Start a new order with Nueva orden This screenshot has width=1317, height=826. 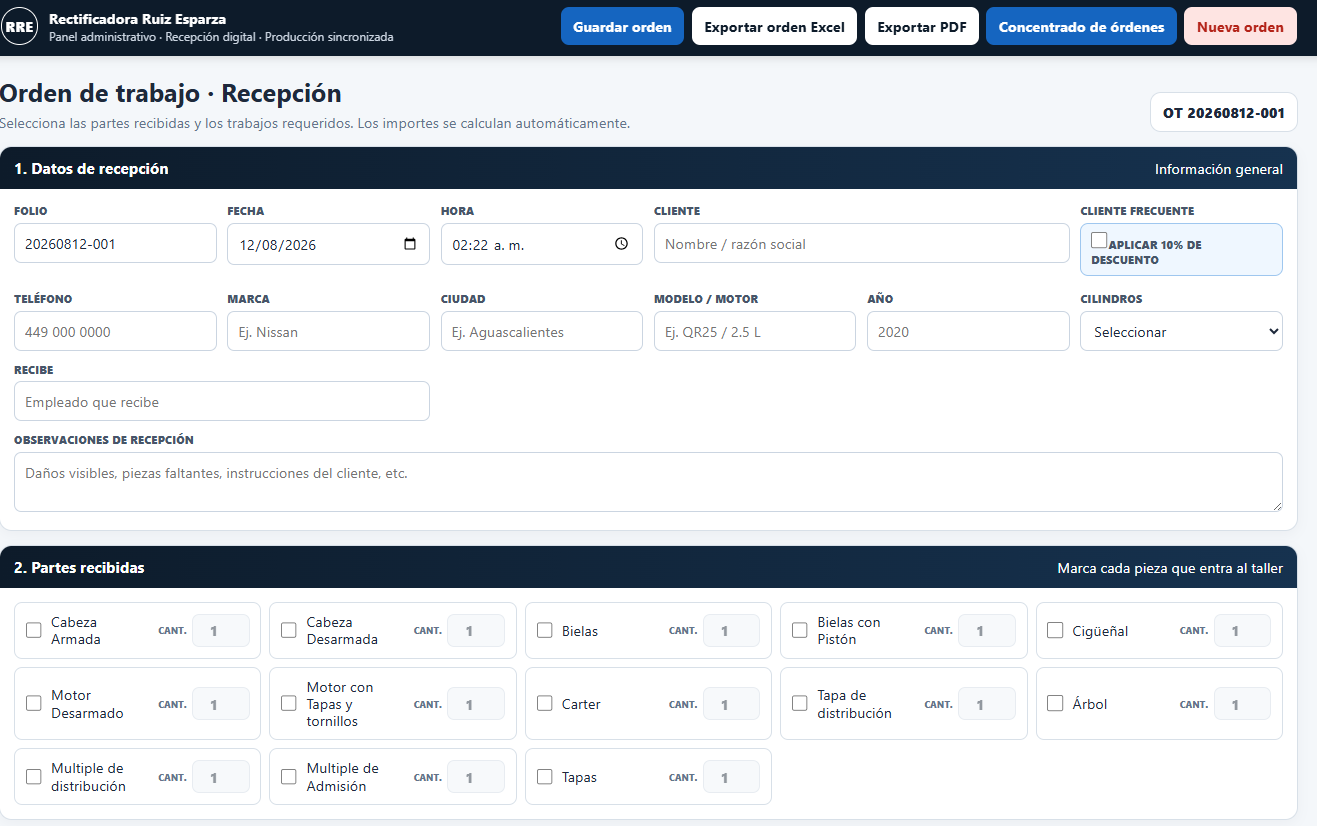click(x=1240, y=27)
